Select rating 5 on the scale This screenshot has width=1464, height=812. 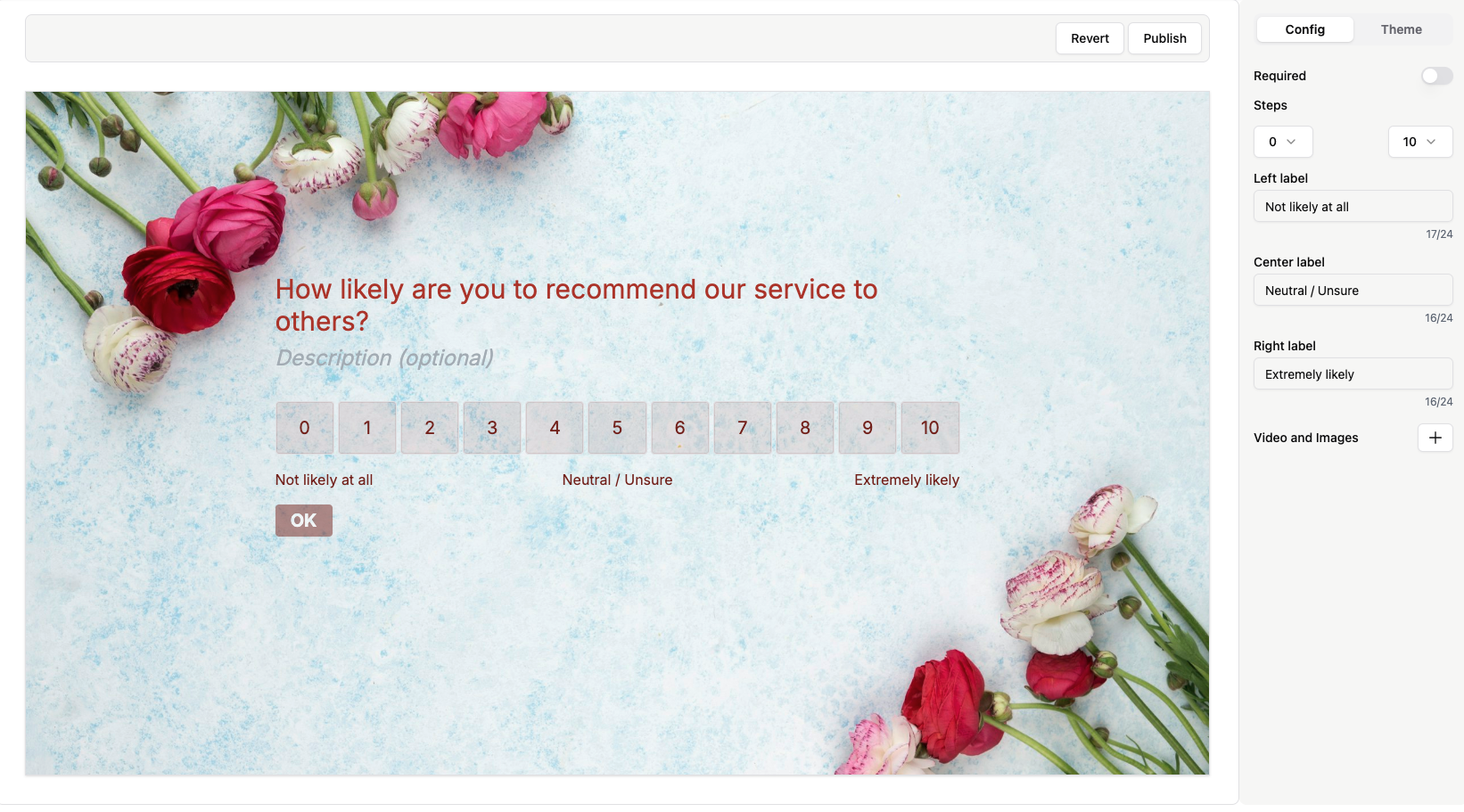(x=617, y=428)
